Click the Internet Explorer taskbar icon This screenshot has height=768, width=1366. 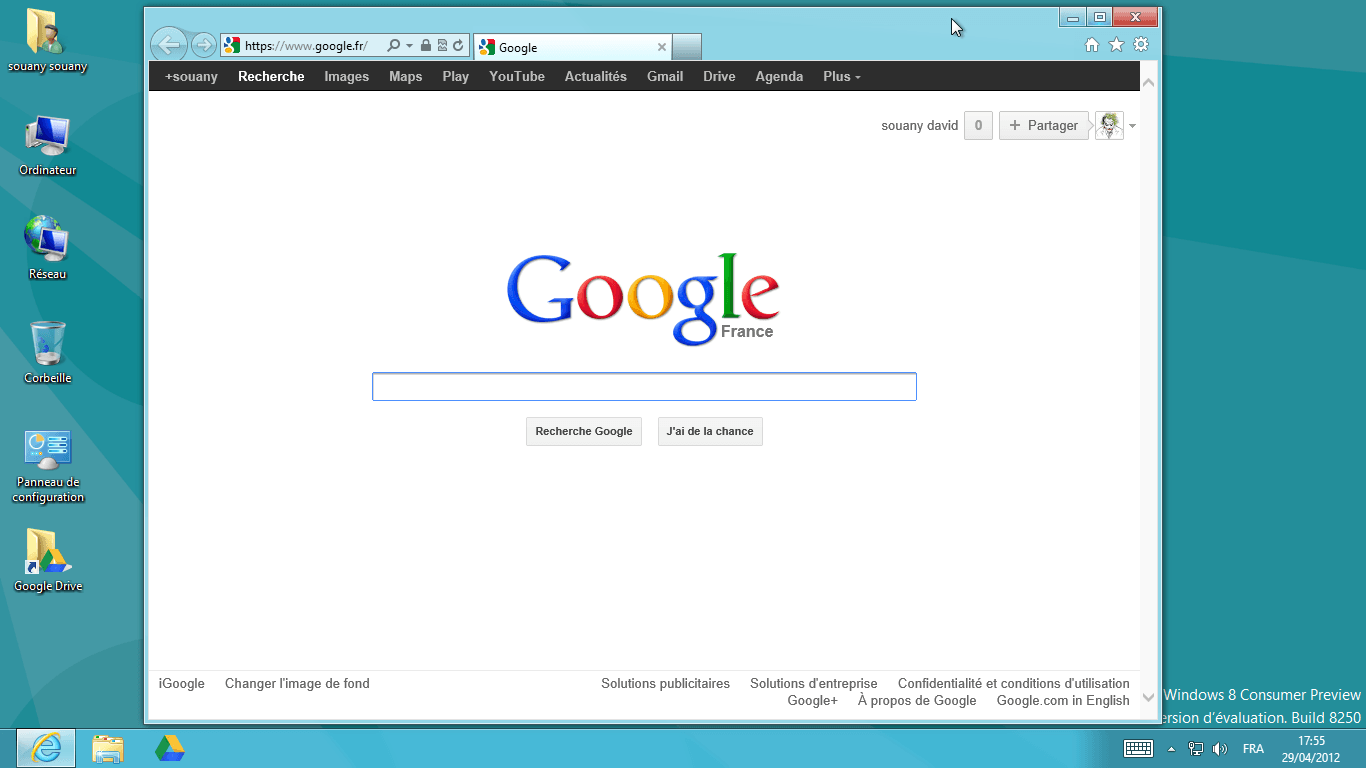coord(45,748)
